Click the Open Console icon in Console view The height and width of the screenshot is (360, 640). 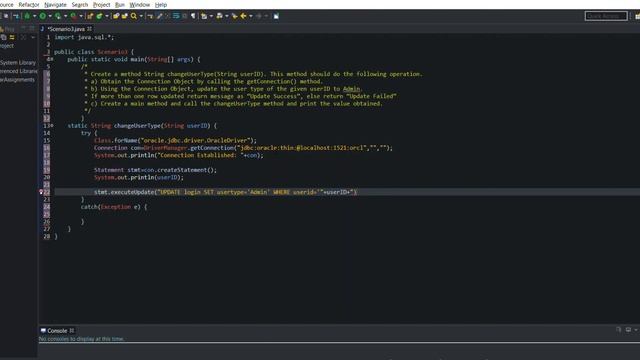pyautogui.click(x=618, y=330)
